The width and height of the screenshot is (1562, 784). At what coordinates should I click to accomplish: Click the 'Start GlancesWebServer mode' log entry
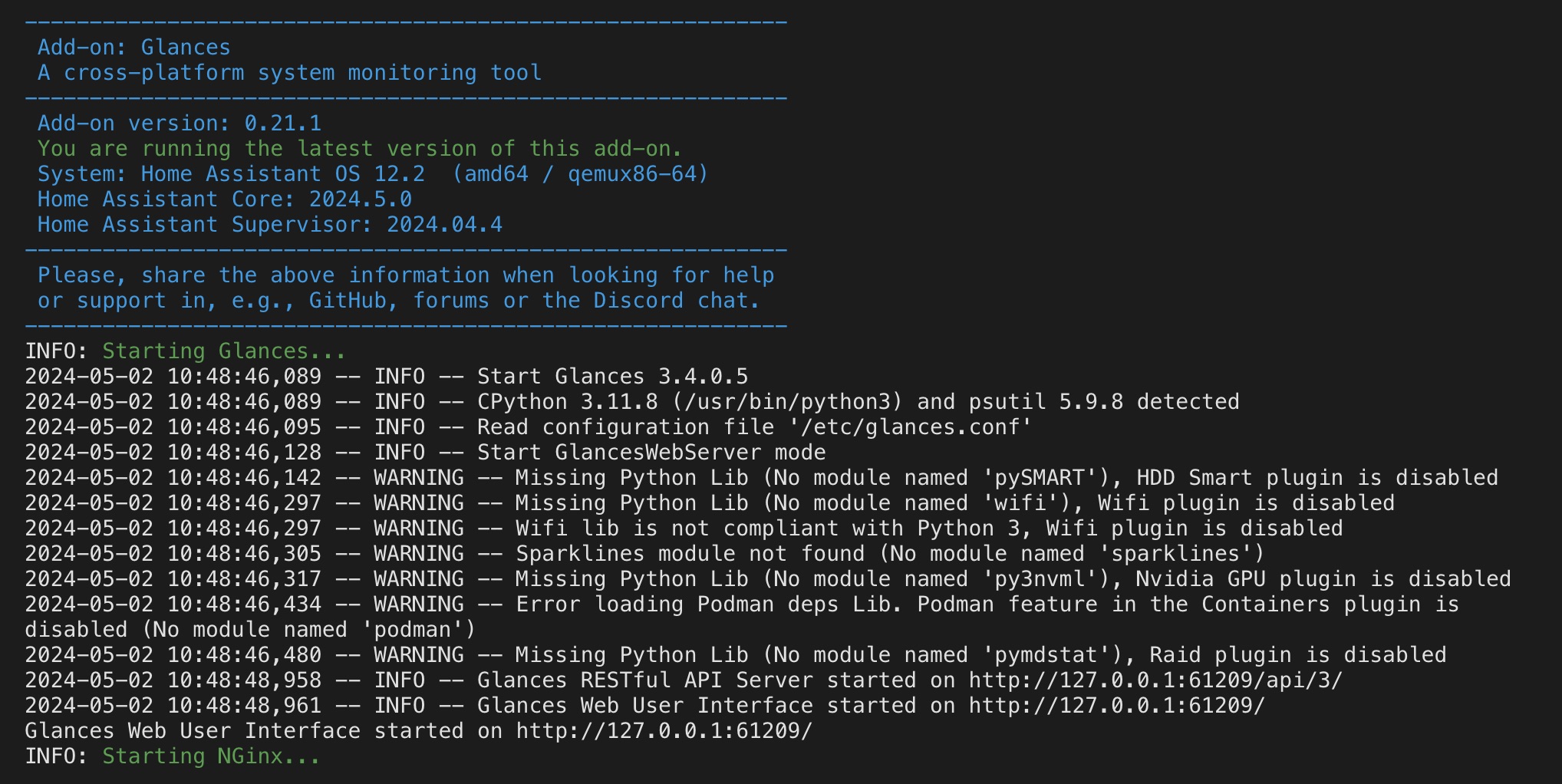[x=651, y=453]
